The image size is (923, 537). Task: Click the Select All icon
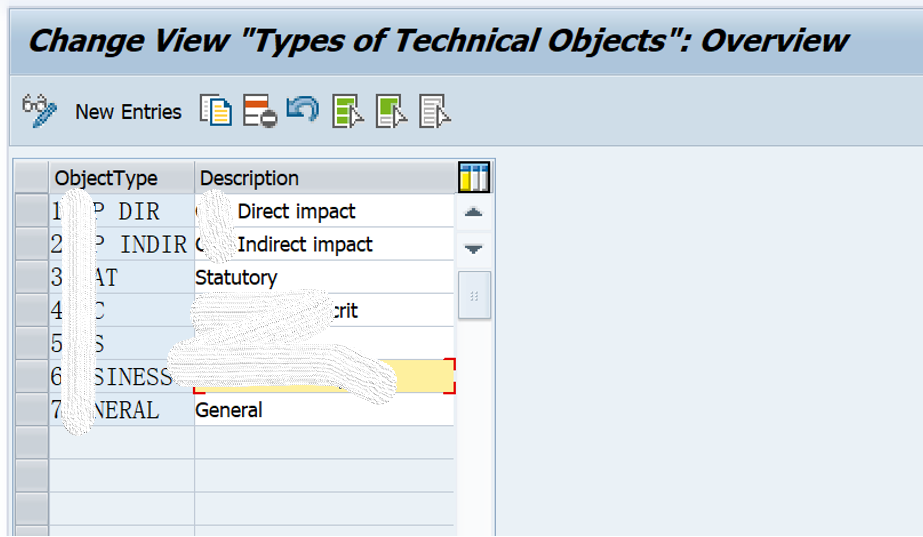(x=348, y=111)
